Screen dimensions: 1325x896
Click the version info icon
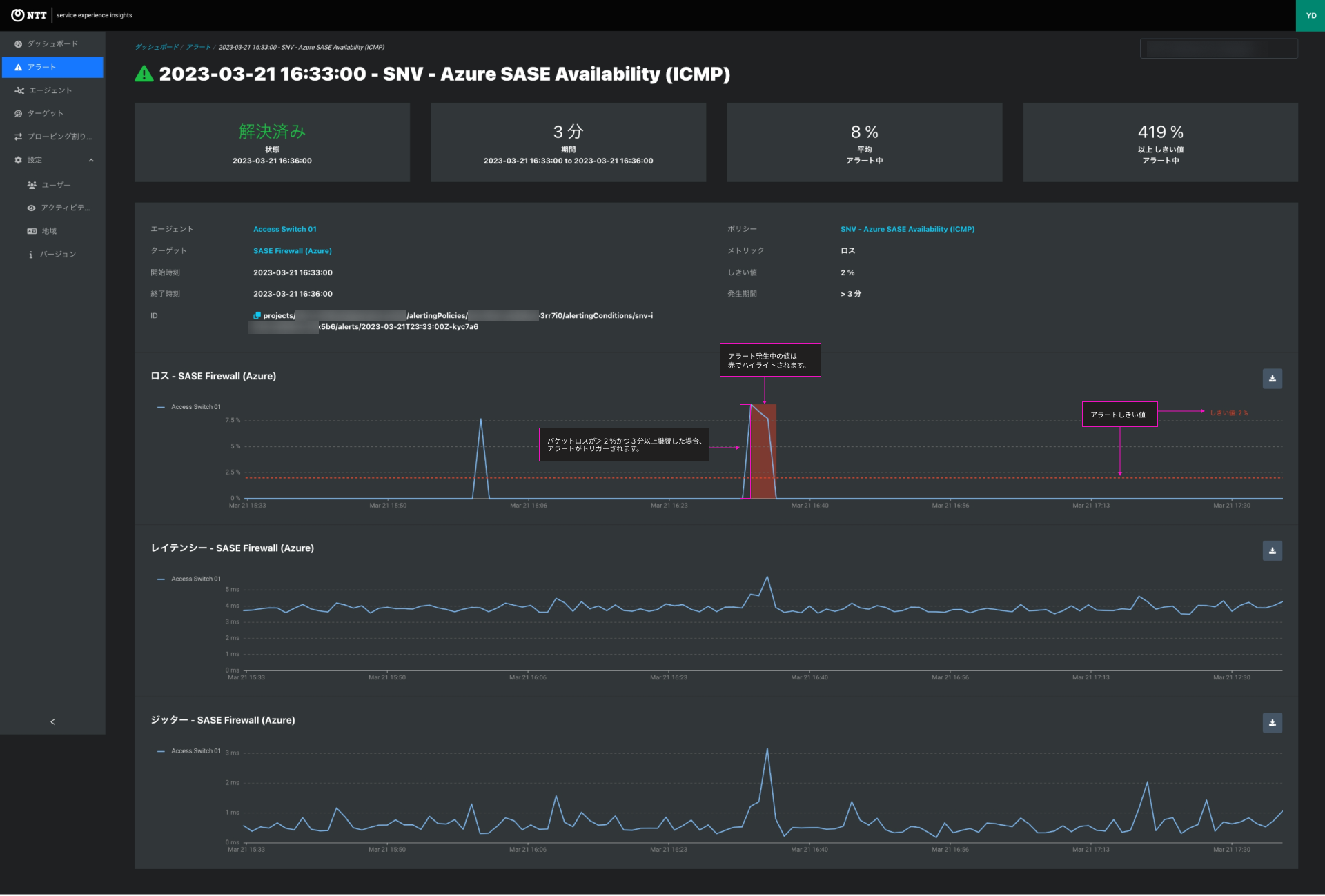(x=31, y=255)
